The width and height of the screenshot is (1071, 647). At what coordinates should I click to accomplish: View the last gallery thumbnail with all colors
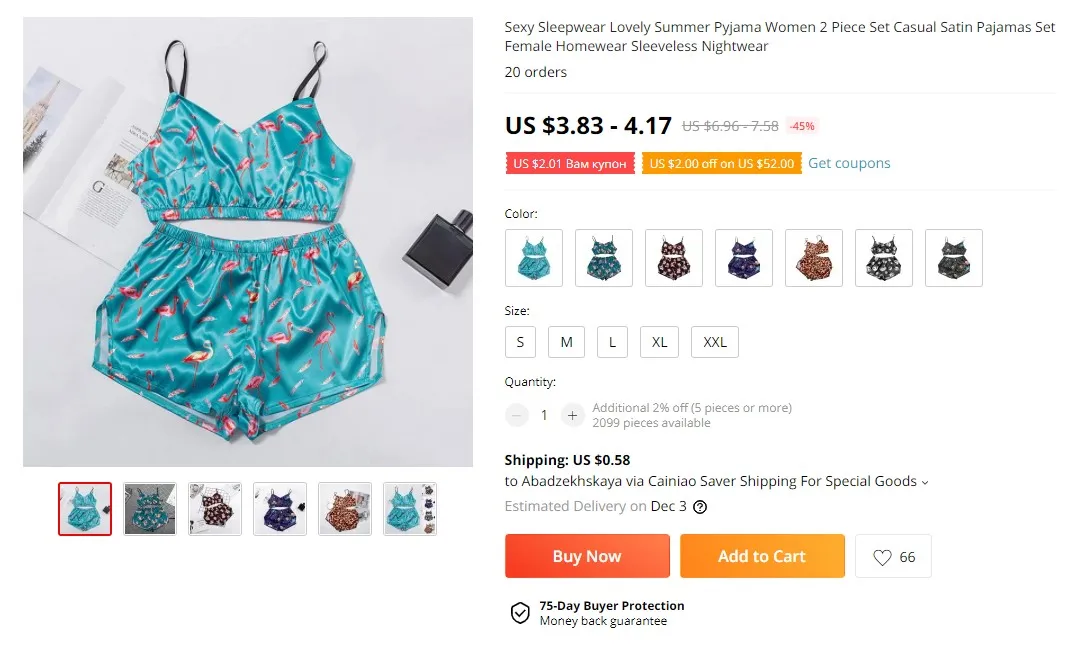pos(410,509)
